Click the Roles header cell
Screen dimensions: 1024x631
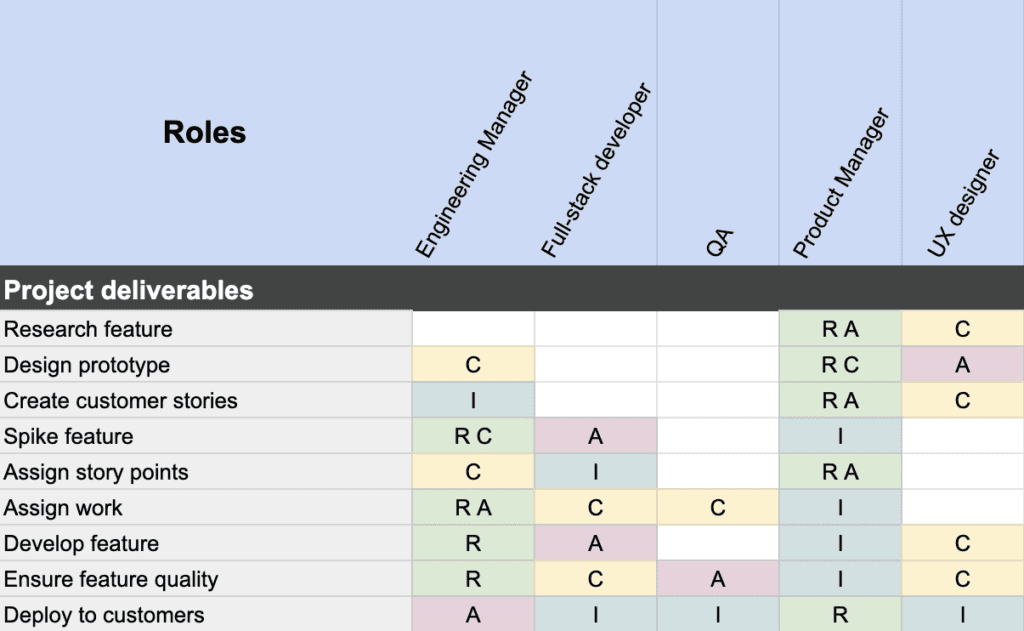click(x=204, y=132)
